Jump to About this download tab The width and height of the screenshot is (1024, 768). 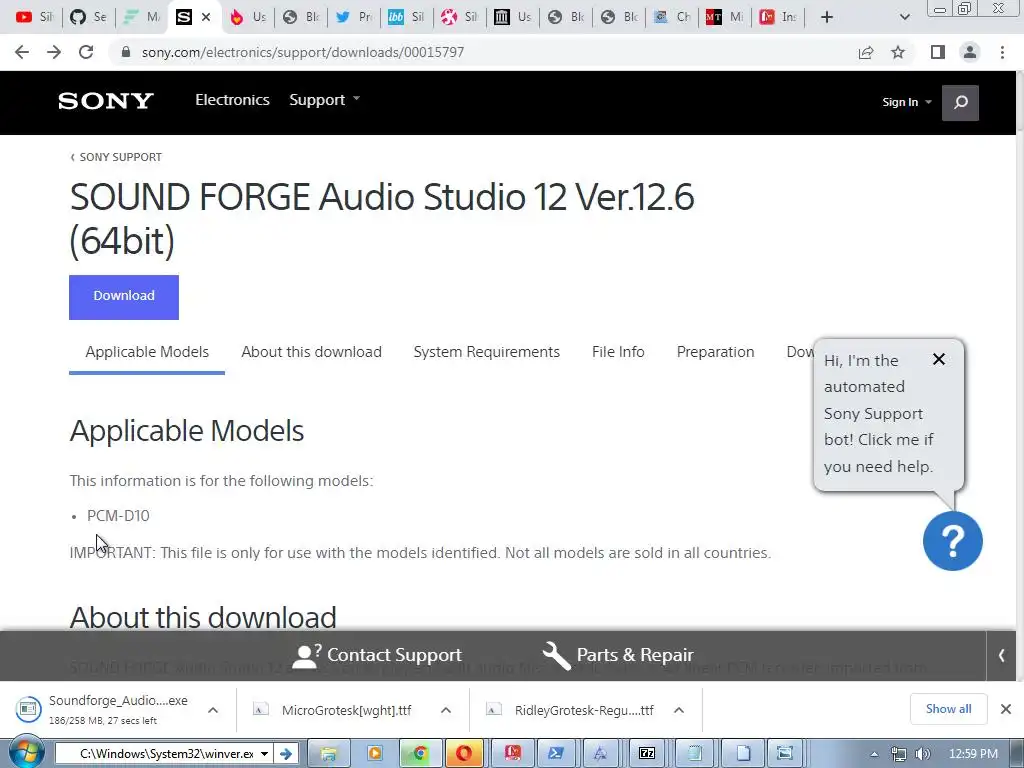pyautogui.click(x=312, y=352)
